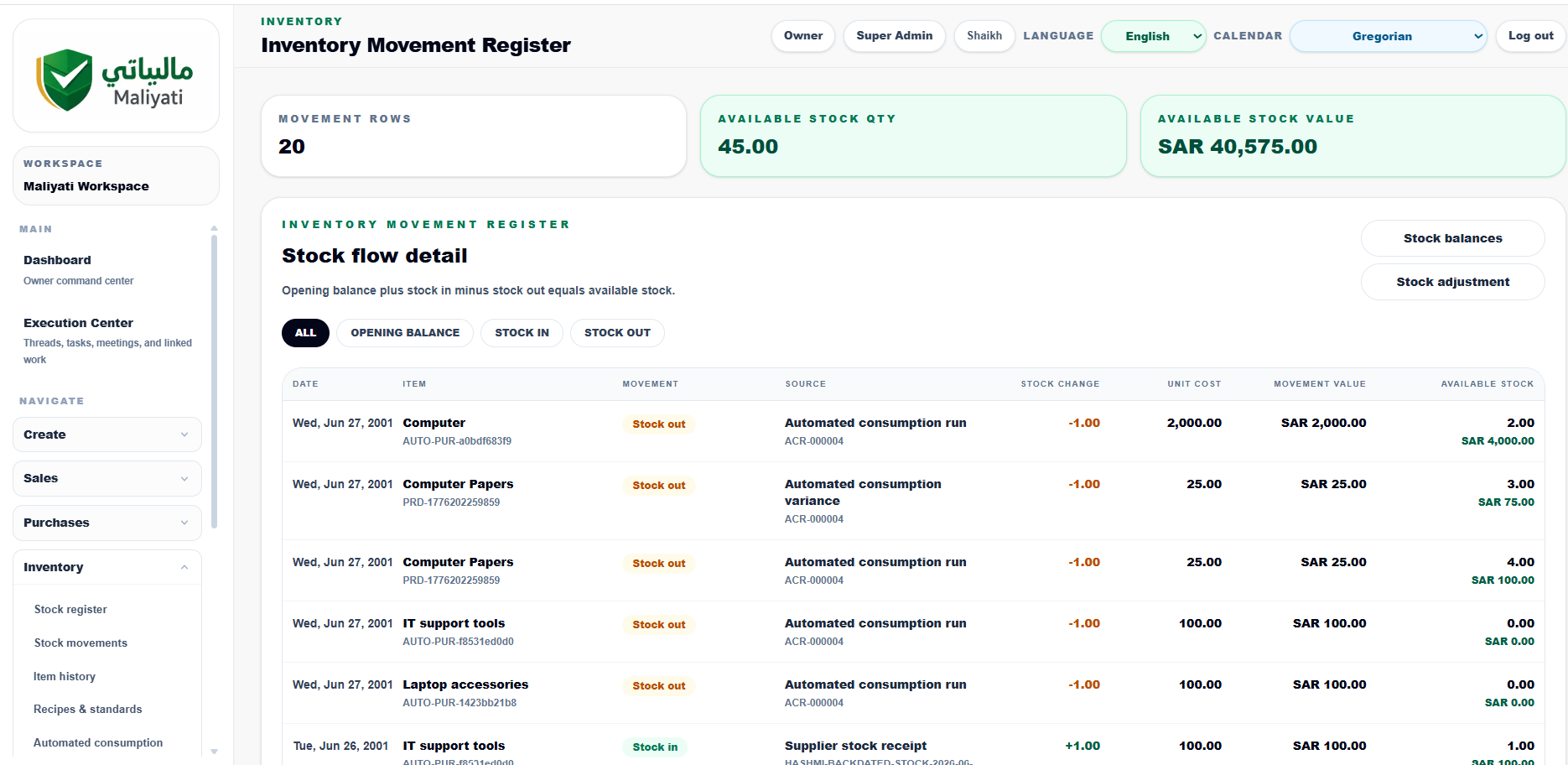Open Recipes & standards
The width and height of the screenshot is (1568, 765).
click(88, 710)
